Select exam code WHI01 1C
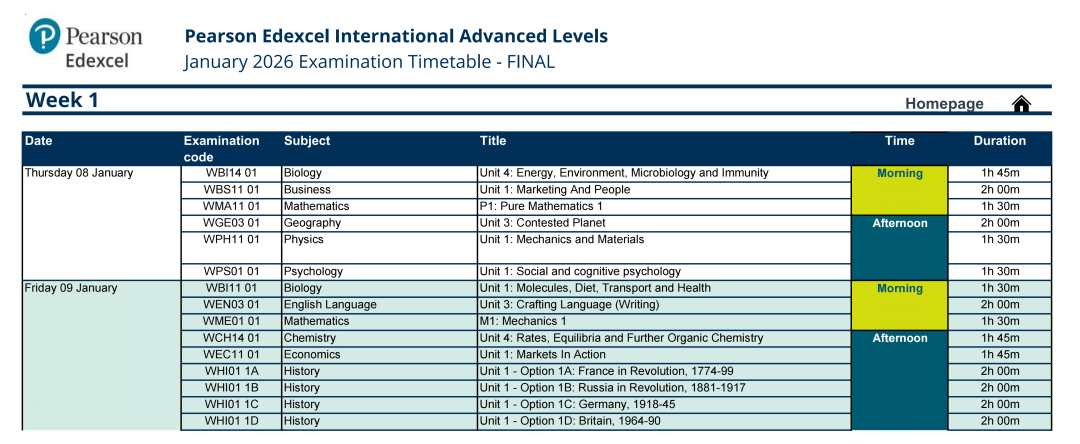Image resolution: width=1080 pixels, height=444 pixels. tap(231, 404)
